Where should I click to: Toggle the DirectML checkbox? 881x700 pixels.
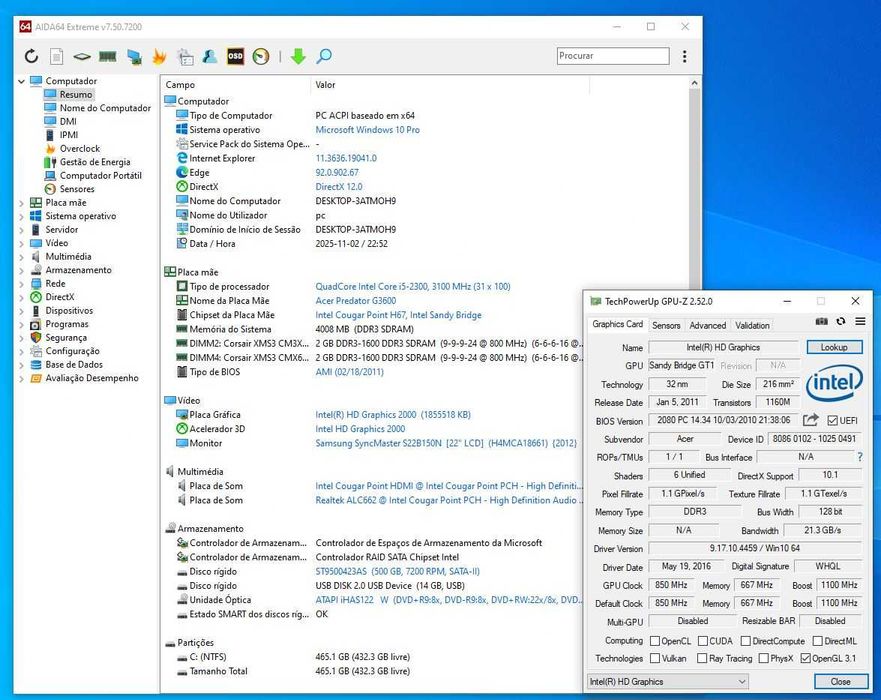pyautogui.click(x=818, y=641)
